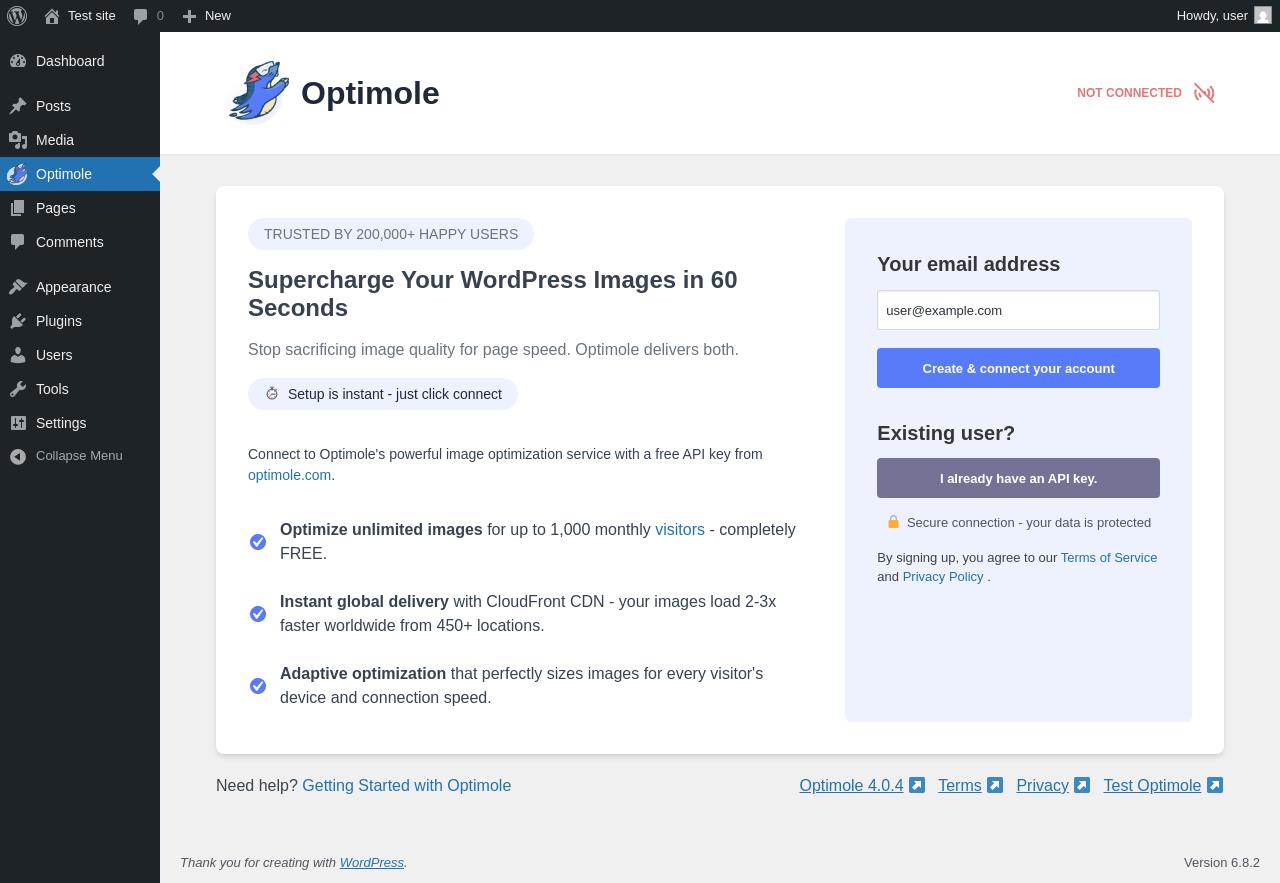The image size is (1280, 883).
Task: Click Test site text in admin bar
Action: click(92, 16)
